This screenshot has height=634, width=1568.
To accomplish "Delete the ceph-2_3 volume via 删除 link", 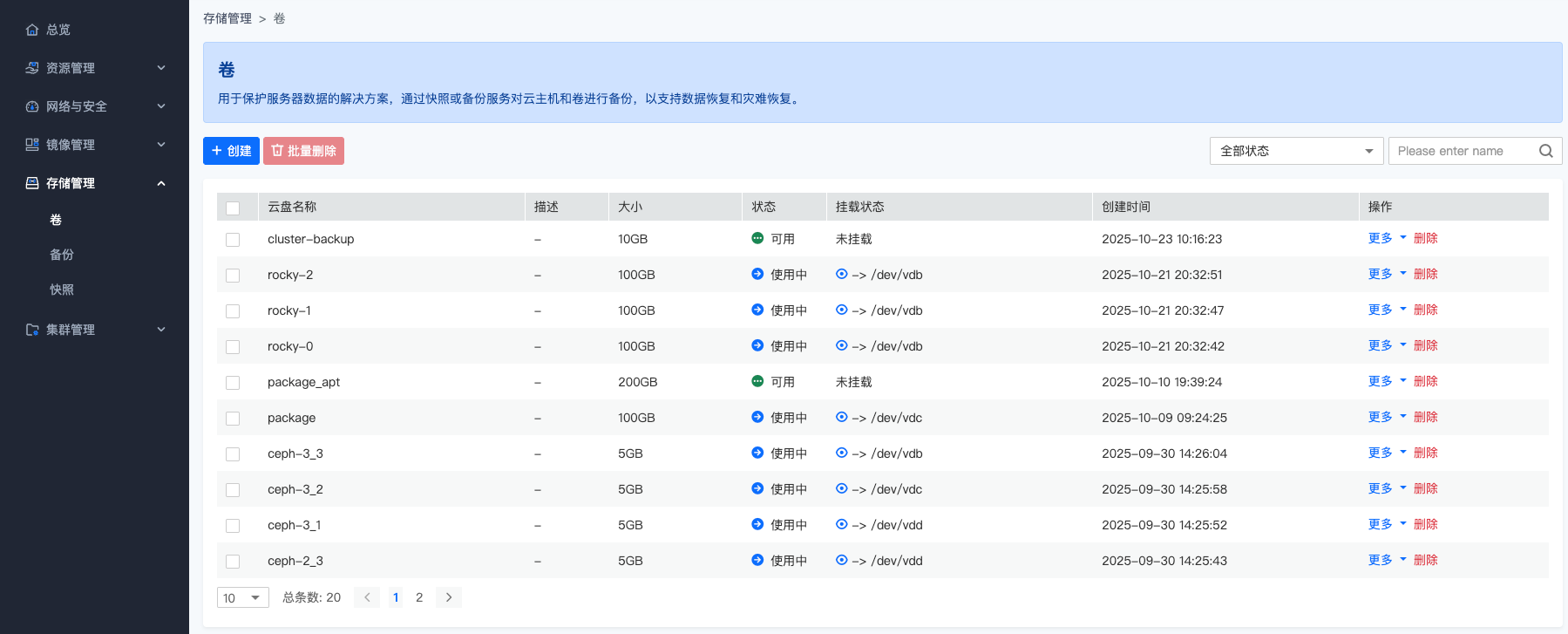I will pos(1425,560).
